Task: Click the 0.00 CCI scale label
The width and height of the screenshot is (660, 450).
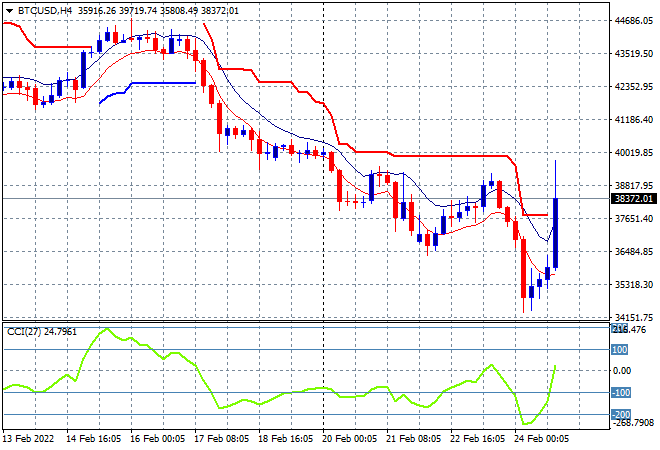Action: [623, 371]
